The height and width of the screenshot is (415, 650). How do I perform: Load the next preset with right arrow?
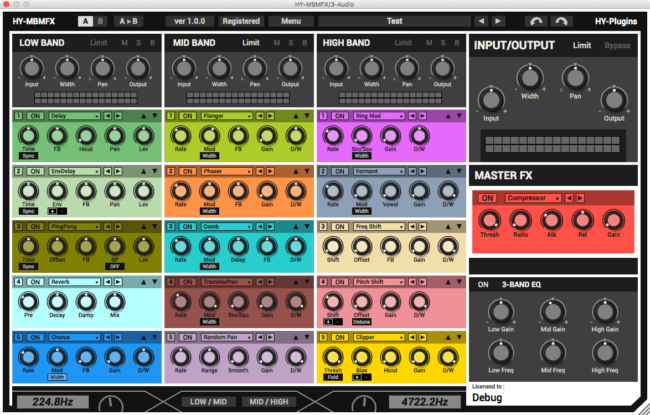[499, 21]
